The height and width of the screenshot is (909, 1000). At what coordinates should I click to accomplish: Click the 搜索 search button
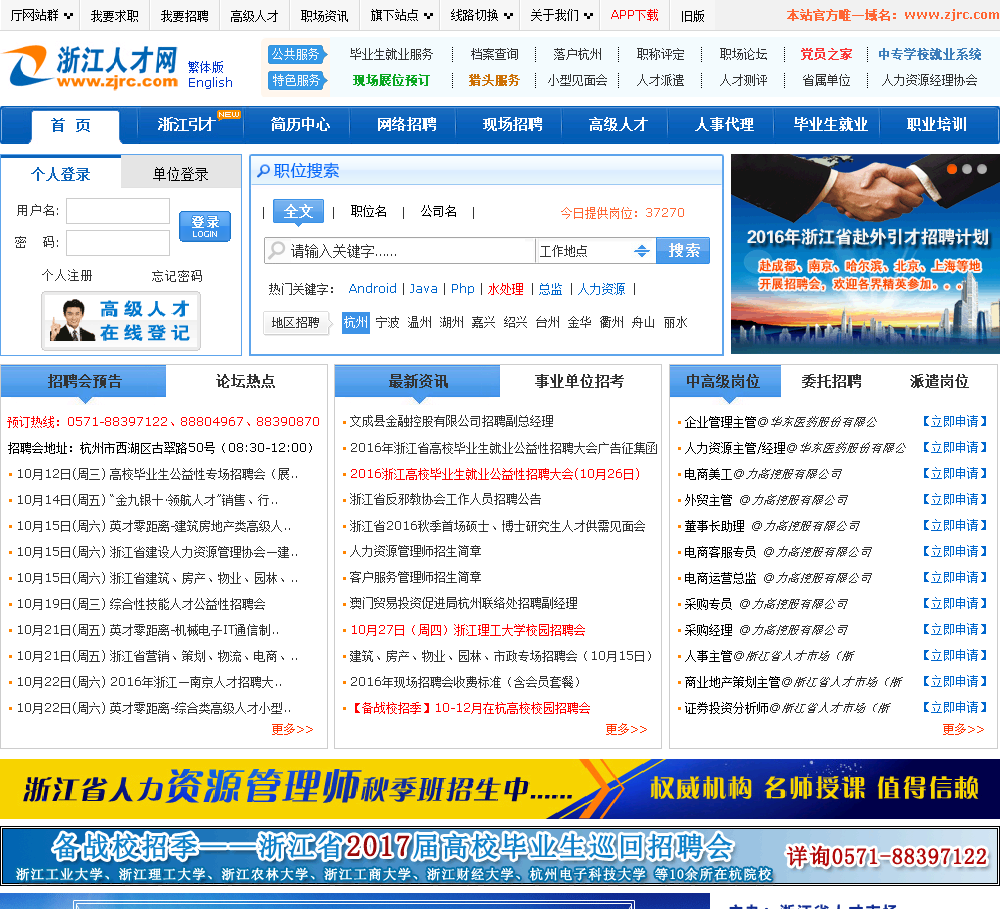[x=684, y=251]
